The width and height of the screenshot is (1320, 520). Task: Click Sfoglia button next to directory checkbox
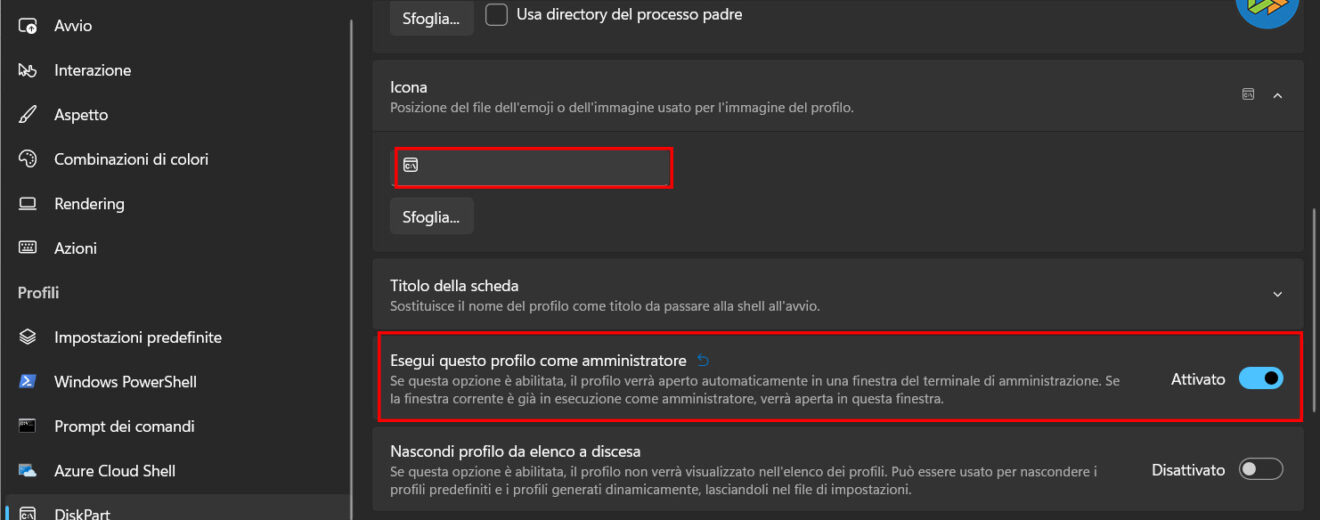tap(431, 18)
